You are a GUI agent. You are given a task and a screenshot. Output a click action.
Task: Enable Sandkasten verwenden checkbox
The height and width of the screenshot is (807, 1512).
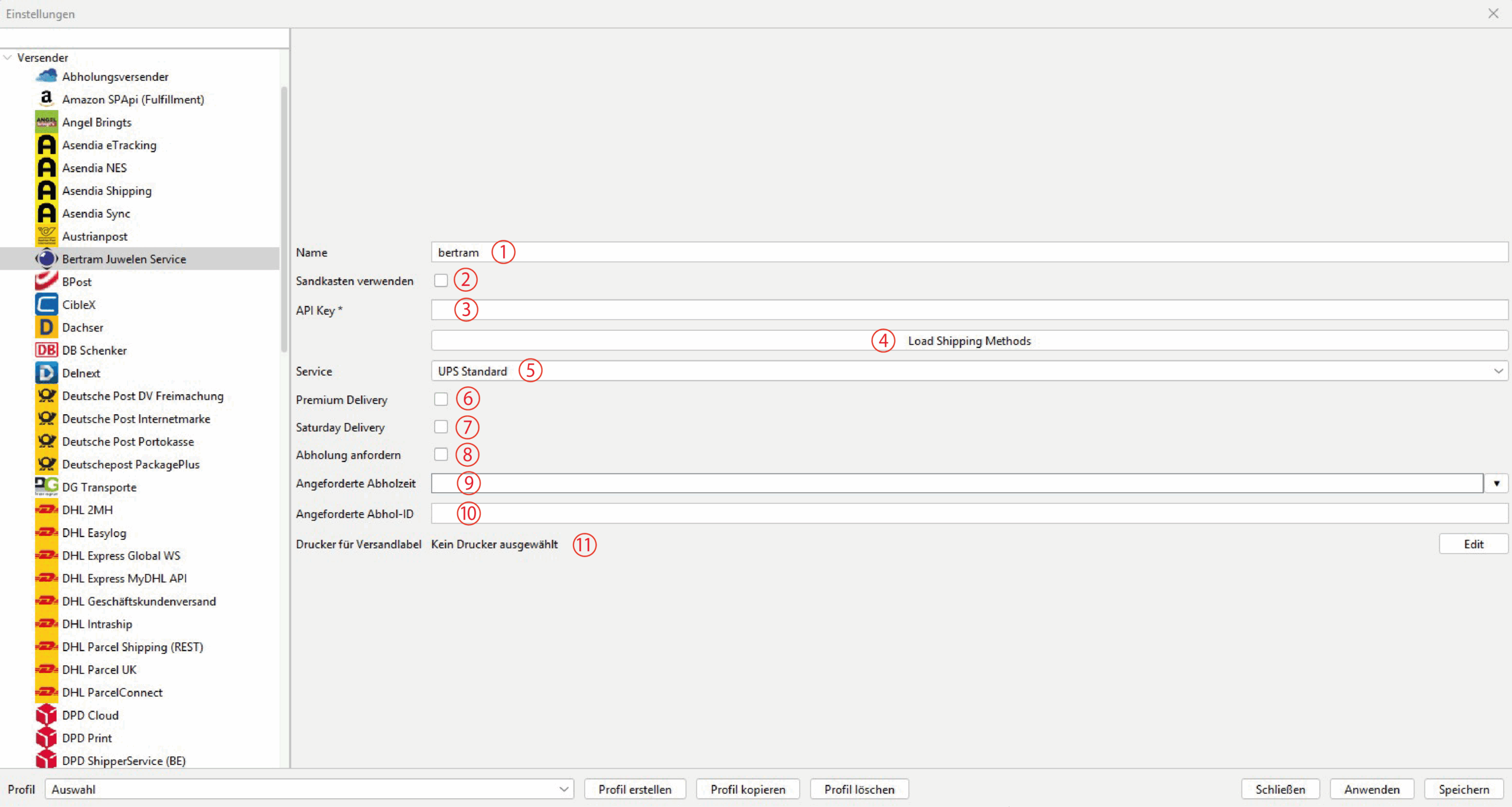point(441,281)
